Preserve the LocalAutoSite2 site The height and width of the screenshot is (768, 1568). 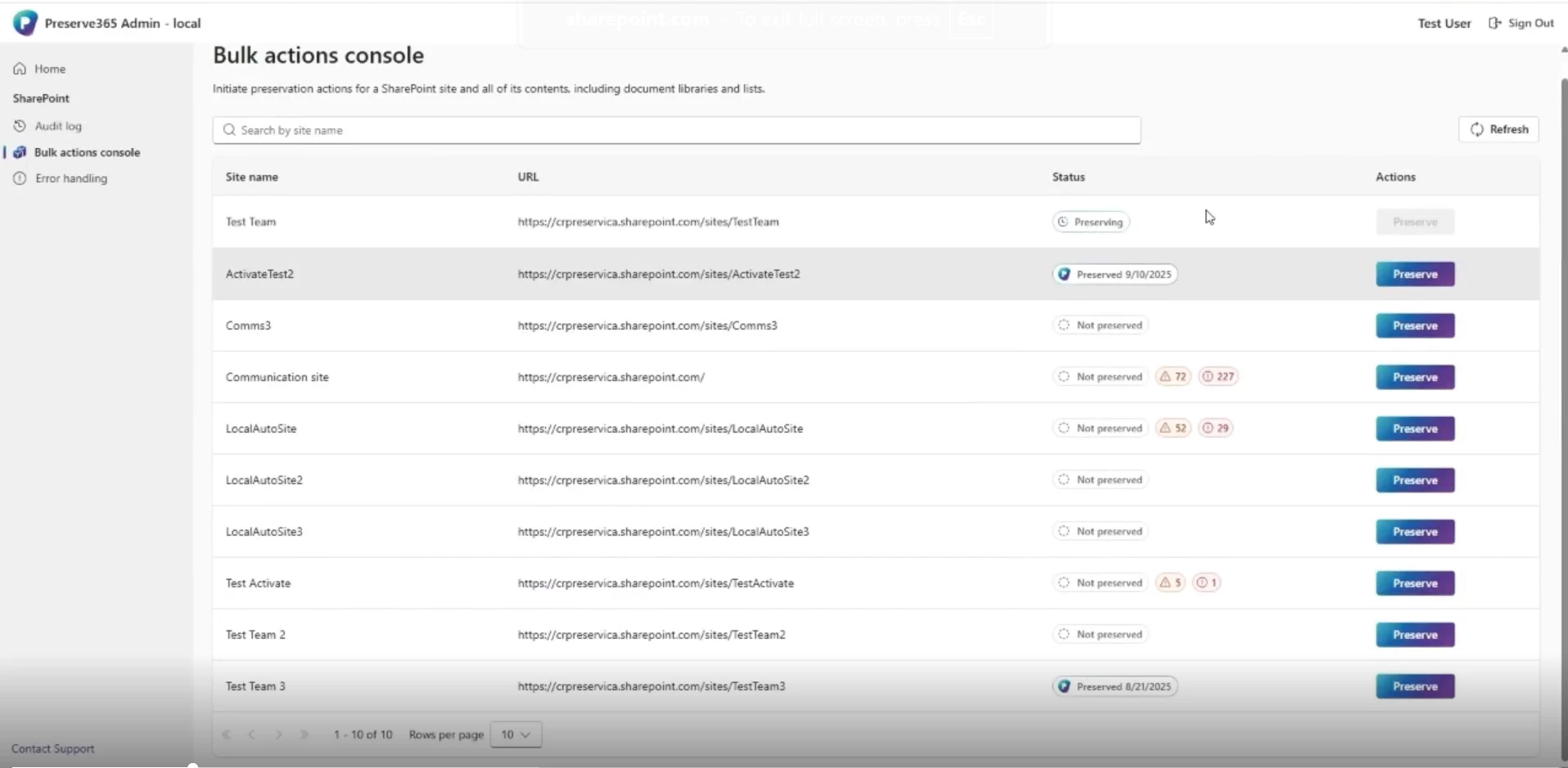pos(1415,480)
